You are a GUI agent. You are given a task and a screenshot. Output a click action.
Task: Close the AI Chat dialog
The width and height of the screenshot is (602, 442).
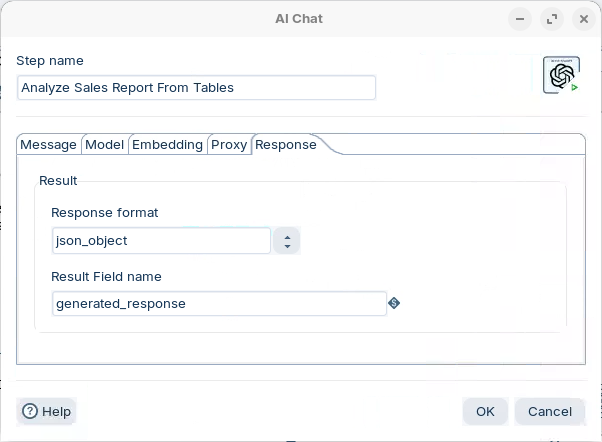click(x=583, y=19)
